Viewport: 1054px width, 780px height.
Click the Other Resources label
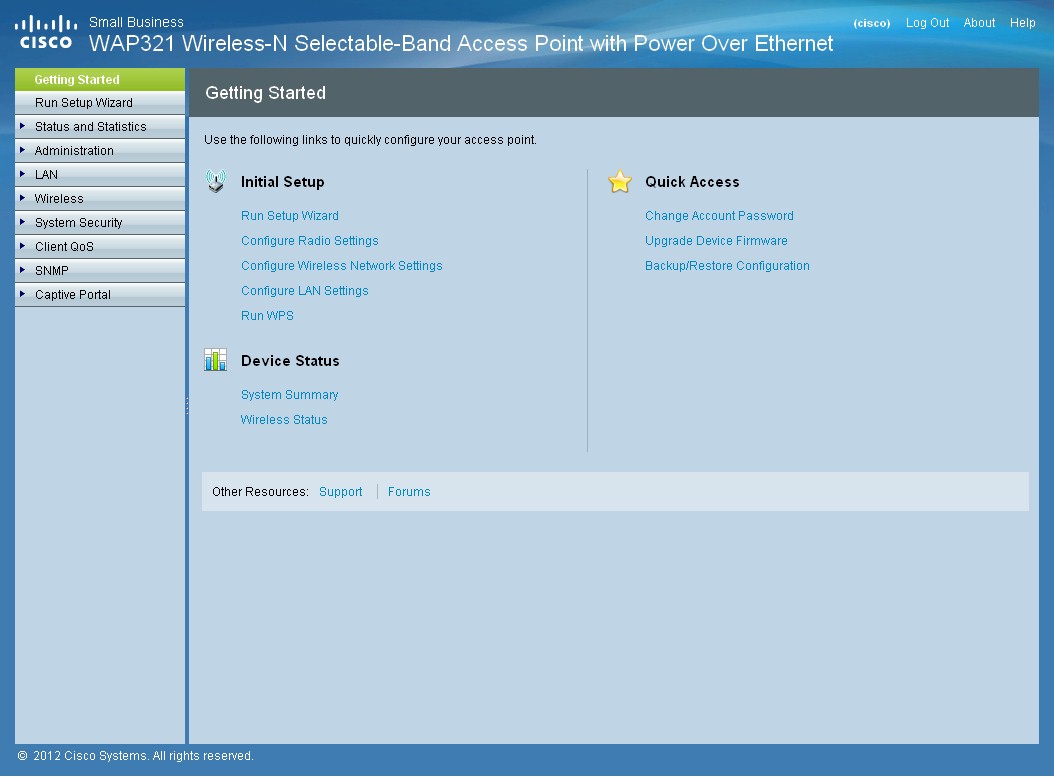click(x=260, y=492)
